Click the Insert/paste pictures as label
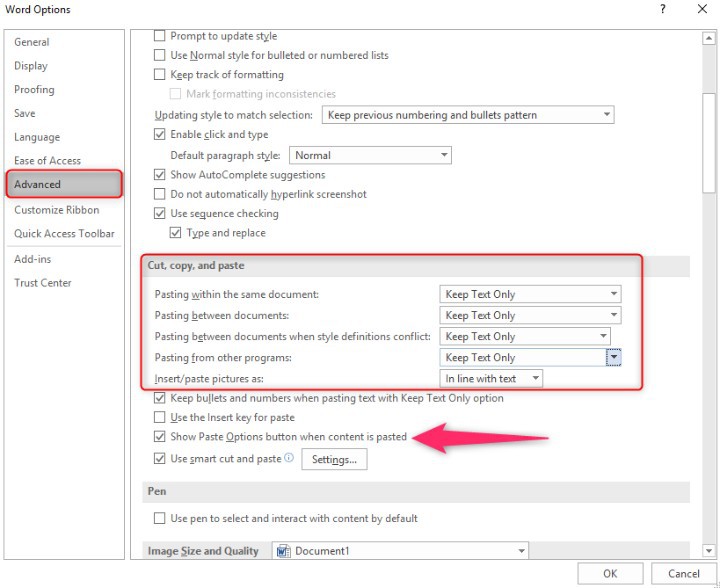This screenshot has height=588, width=720. point(209,379)
